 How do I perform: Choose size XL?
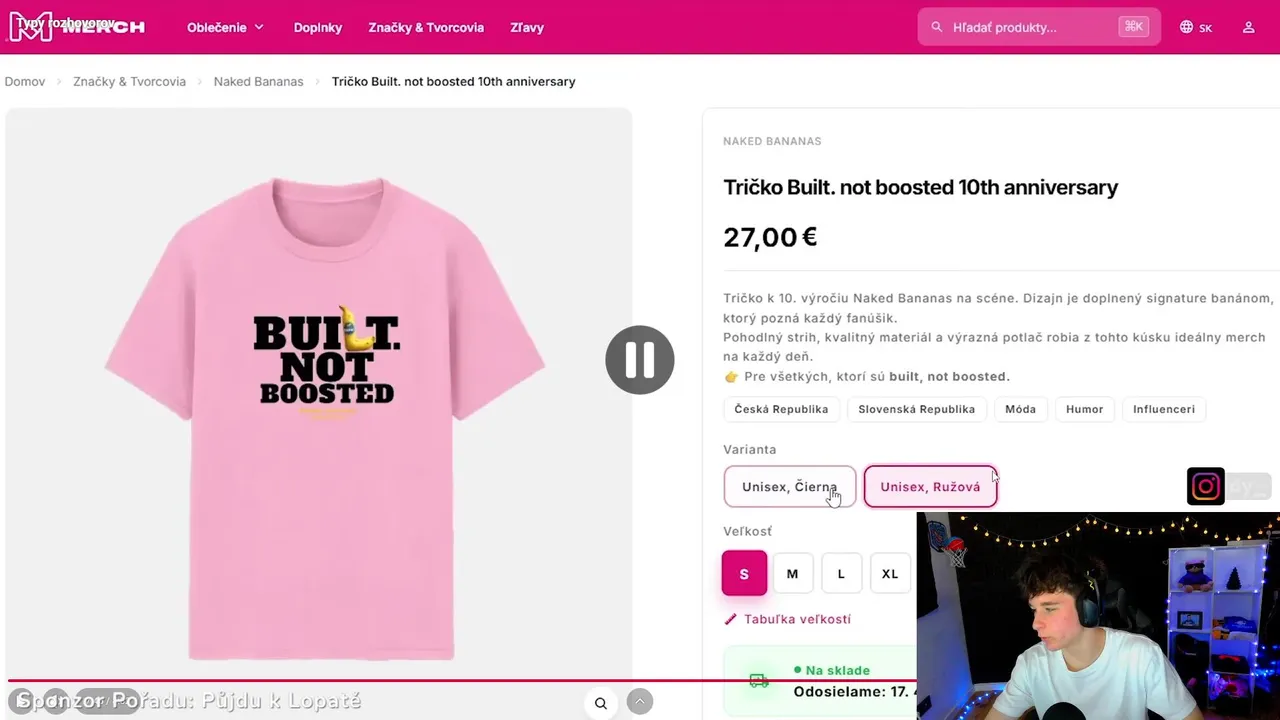point(890,574)
